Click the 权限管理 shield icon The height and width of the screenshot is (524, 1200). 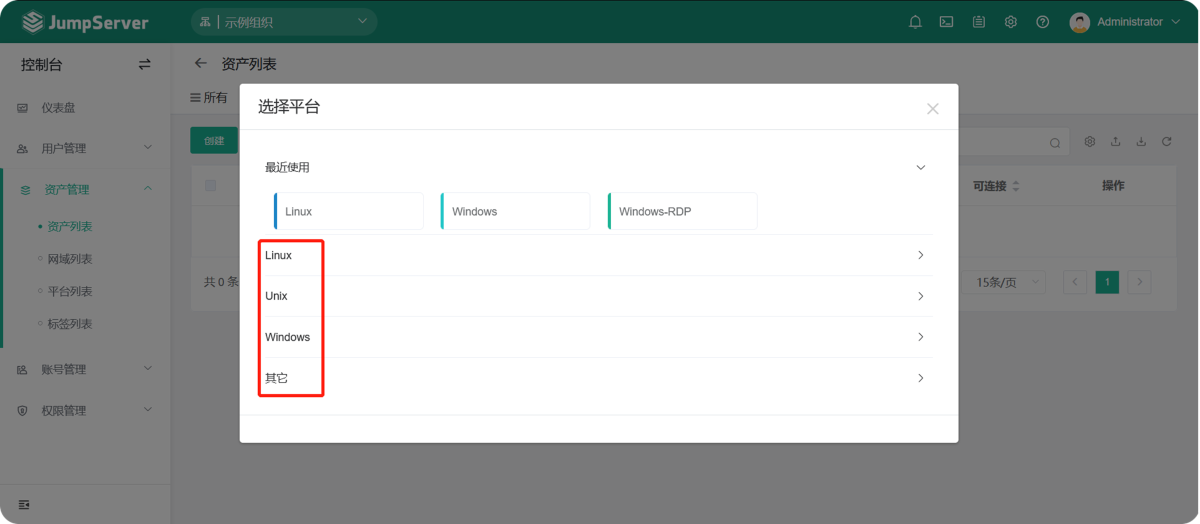(x=23, y=411)
